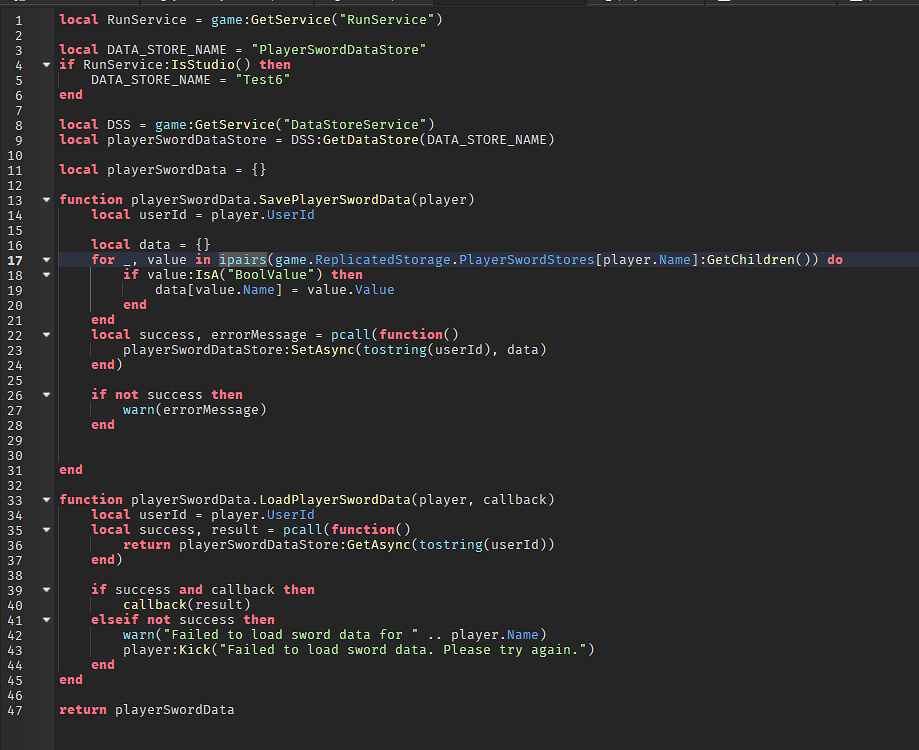
Task: Click Kick on line 43
Action: 195,650
